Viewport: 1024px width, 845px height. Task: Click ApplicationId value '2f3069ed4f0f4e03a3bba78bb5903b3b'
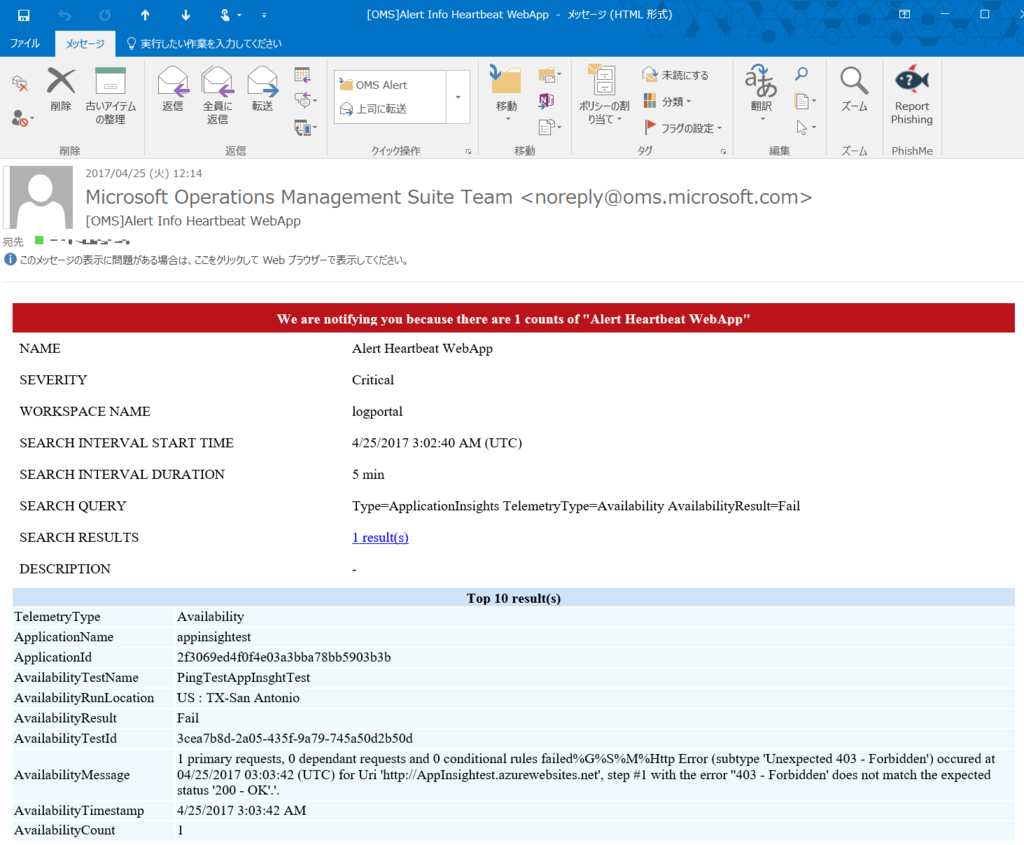284,657
